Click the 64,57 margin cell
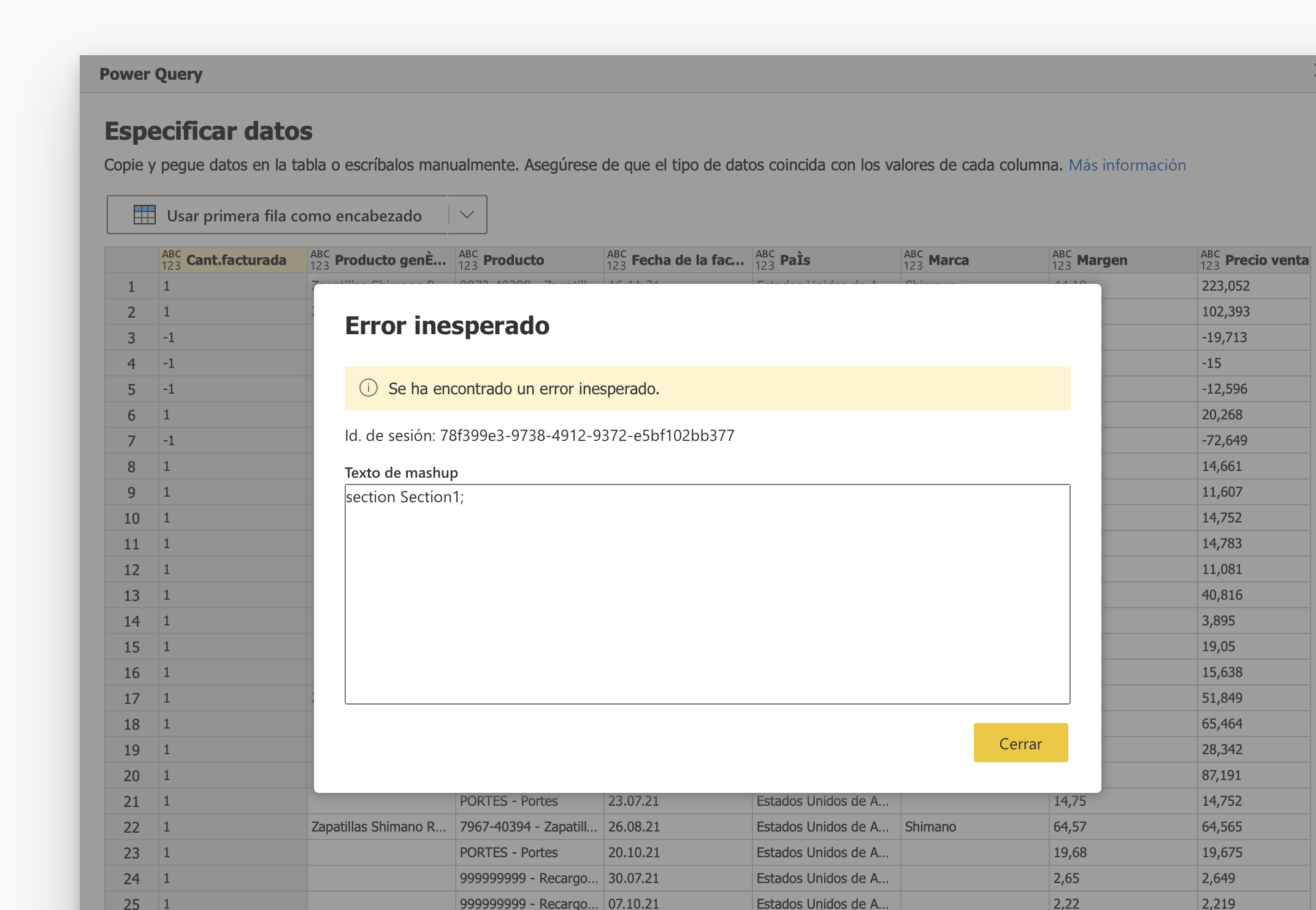1316x910 pixels. 1123,827
